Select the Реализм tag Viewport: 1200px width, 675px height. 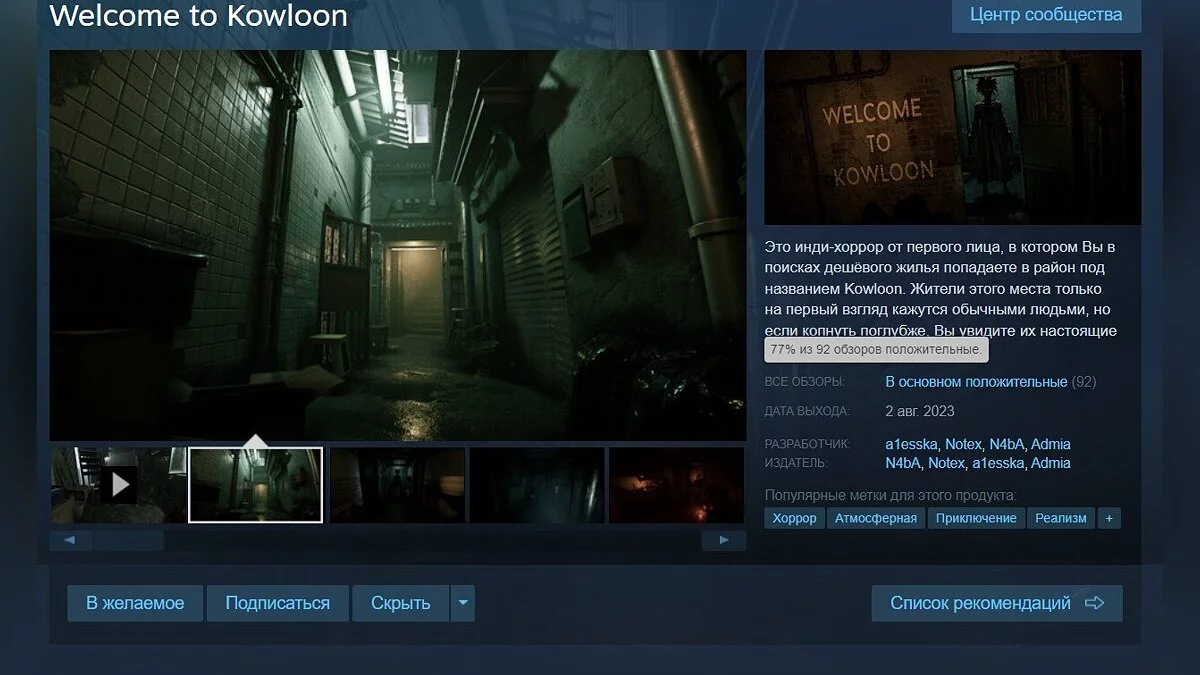coord(1060,518)
